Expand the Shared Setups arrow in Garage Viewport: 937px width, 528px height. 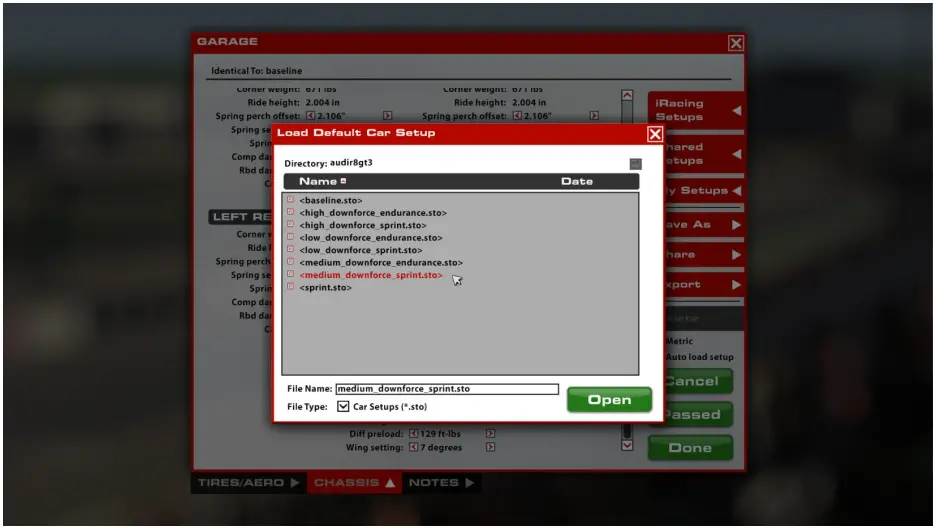(736, 154)
